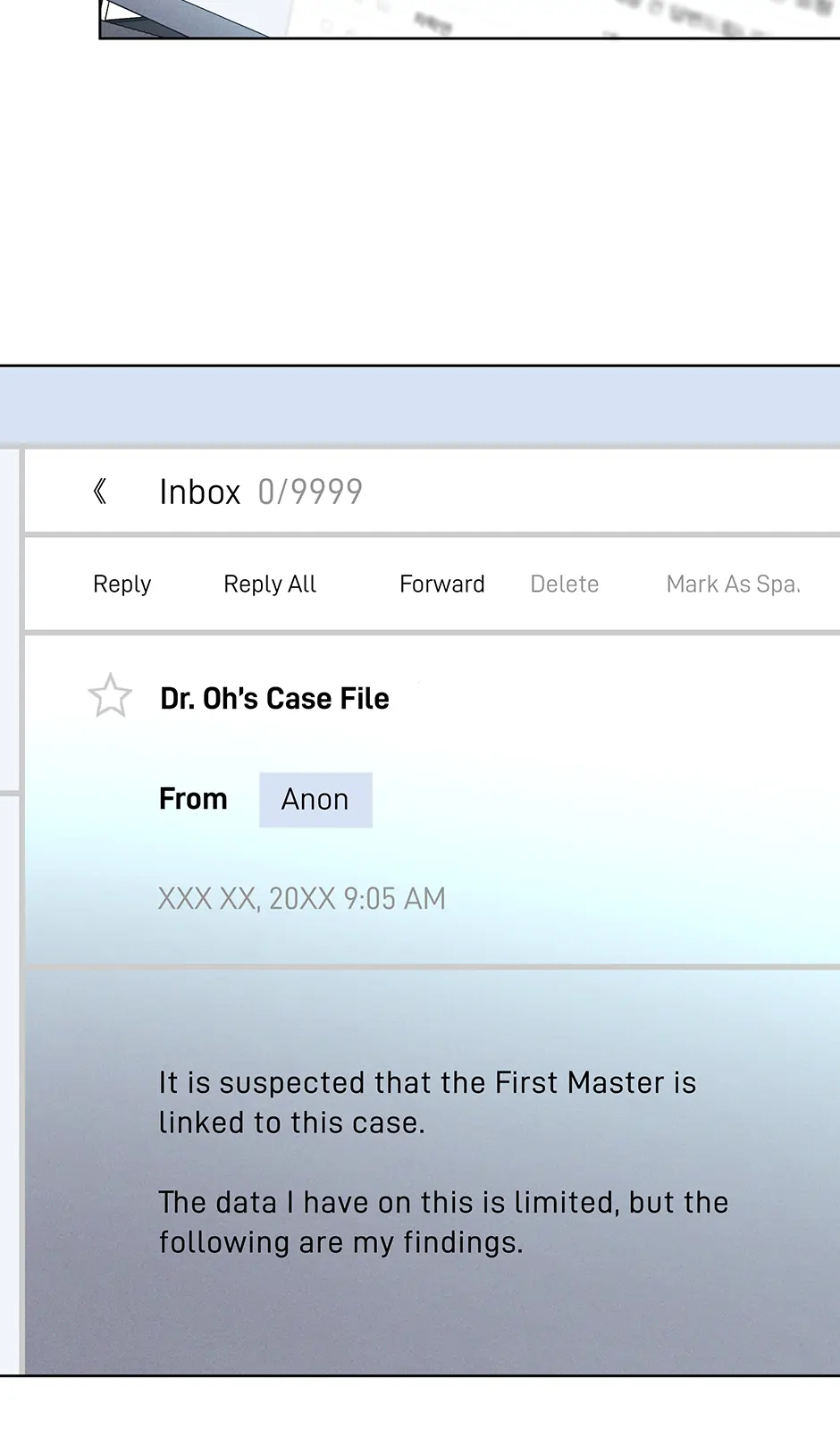Click the upper left sidebar panel
This screenshot has height=1454, width=840.
[x=9, y=617]
